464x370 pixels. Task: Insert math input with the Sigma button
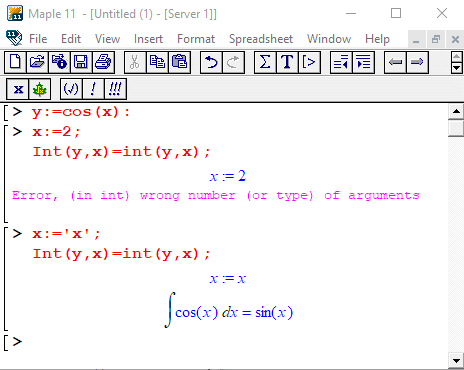click(265, 62)
